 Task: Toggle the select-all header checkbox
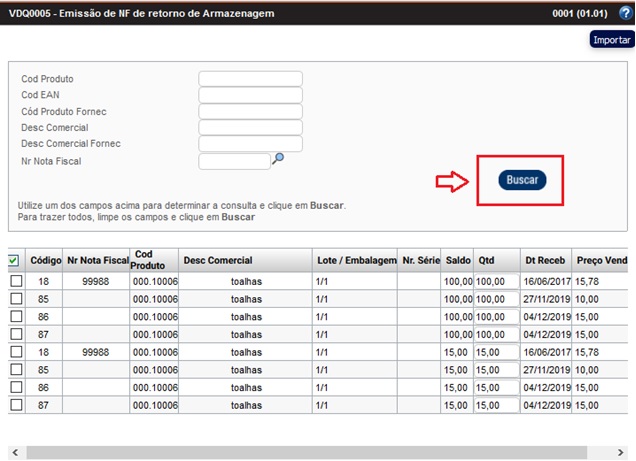coord(15,261)
